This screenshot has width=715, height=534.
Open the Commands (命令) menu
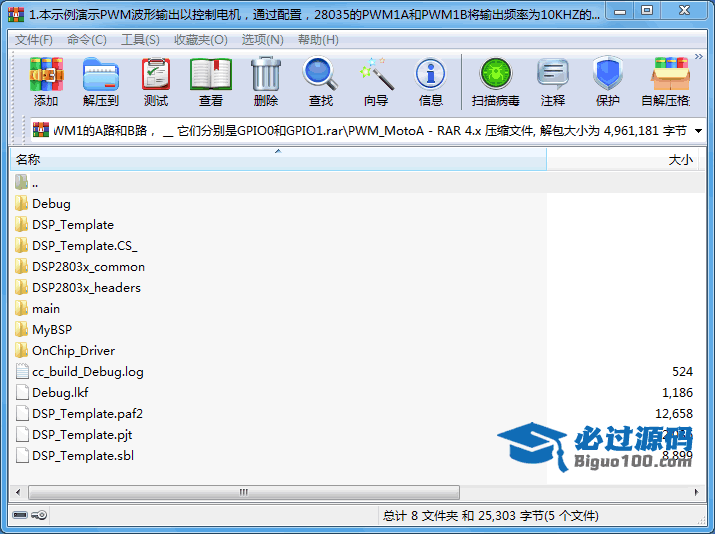tap(87, 40)
